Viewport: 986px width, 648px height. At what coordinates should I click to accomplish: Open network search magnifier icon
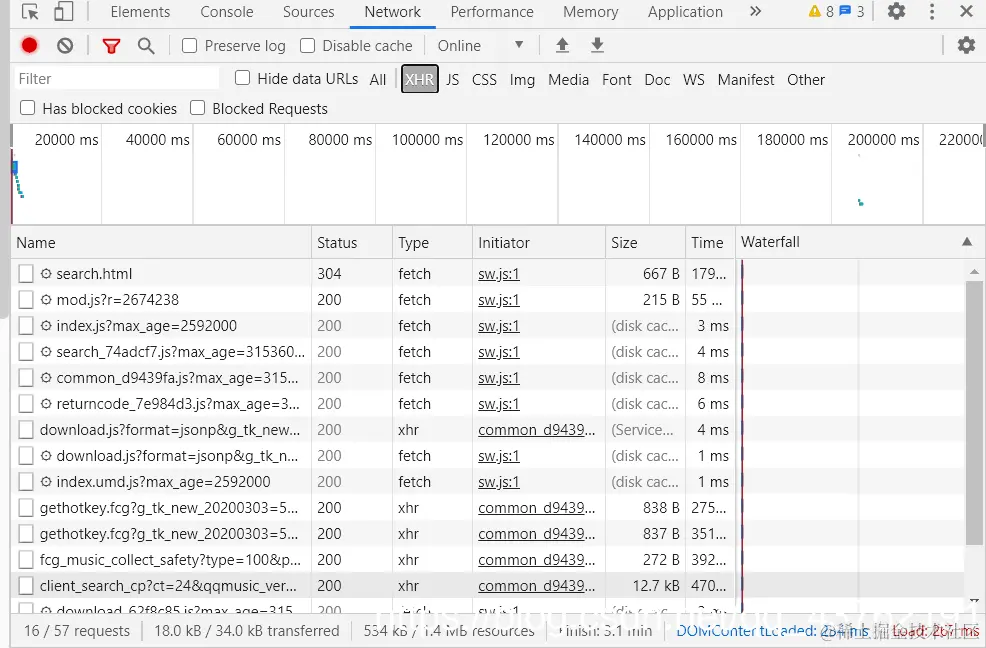click(146, 46)
